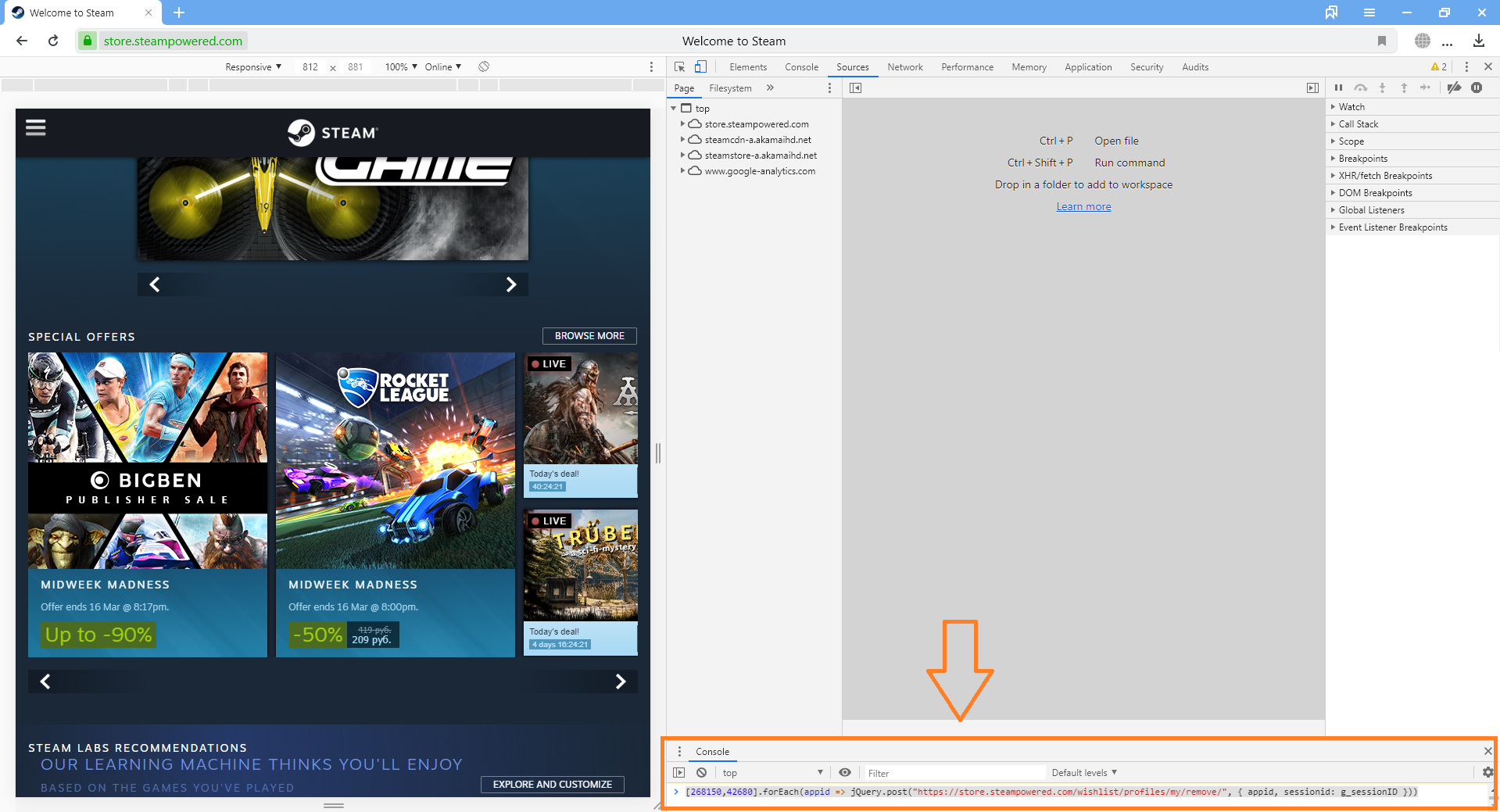
Task: Collapse the top frame tree node
Action: pos(674,108)
